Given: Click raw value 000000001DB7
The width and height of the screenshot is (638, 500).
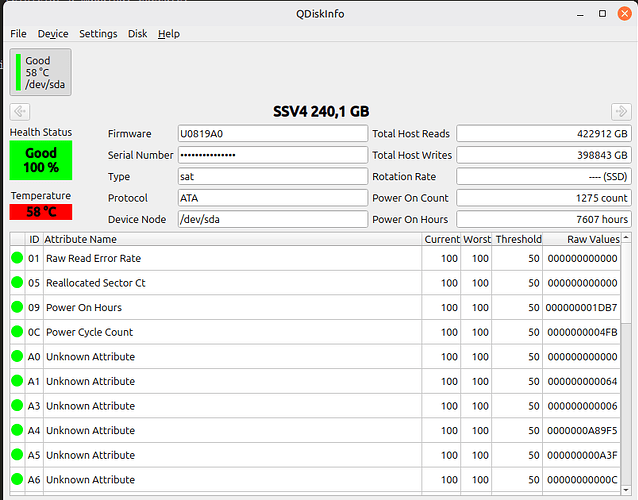Looking at the screenshot, I should 581,308.
